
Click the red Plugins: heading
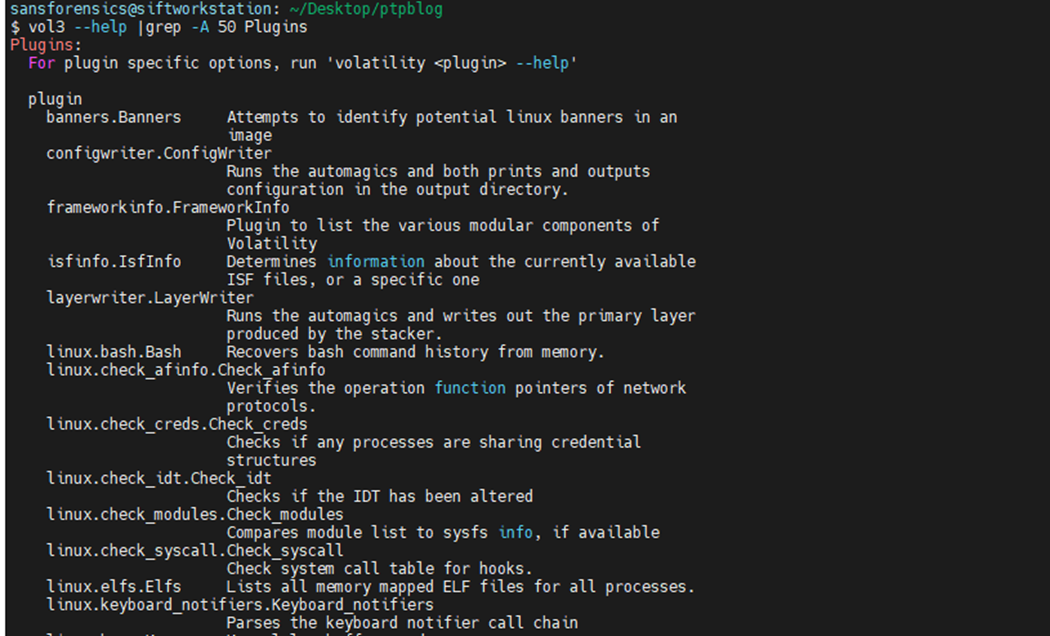pos(46,45)
